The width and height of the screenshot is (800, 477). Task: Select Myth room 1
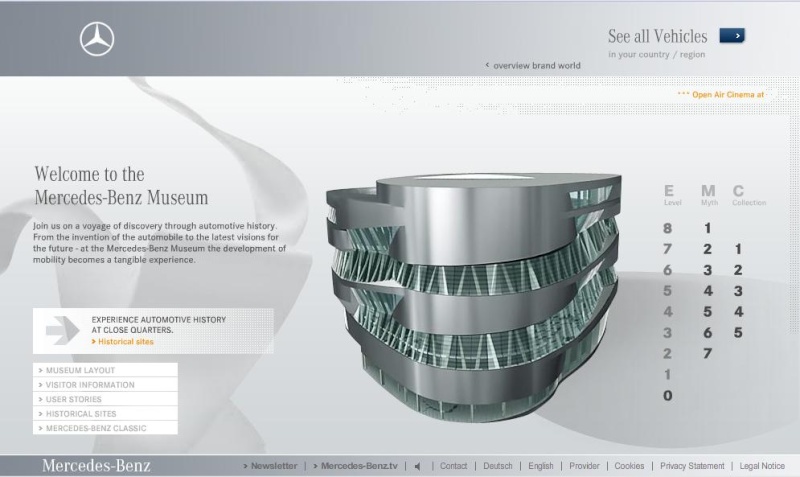707,228
